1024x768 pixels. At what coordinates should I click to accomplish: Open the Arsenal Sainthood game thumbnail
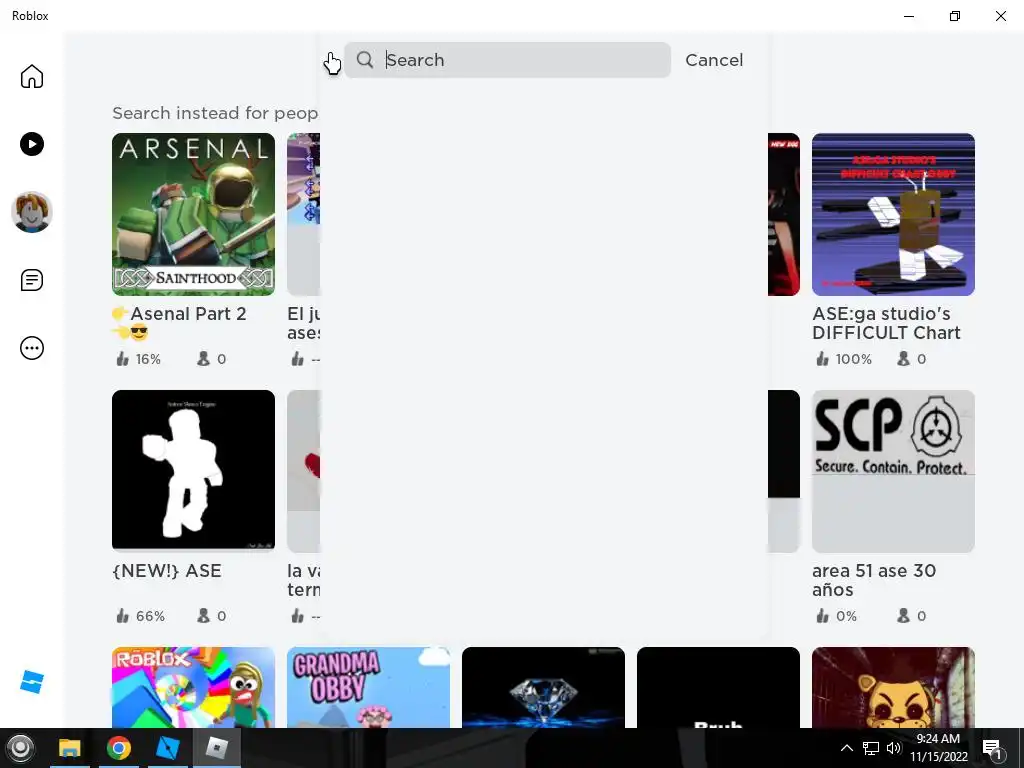pos(193,214)
